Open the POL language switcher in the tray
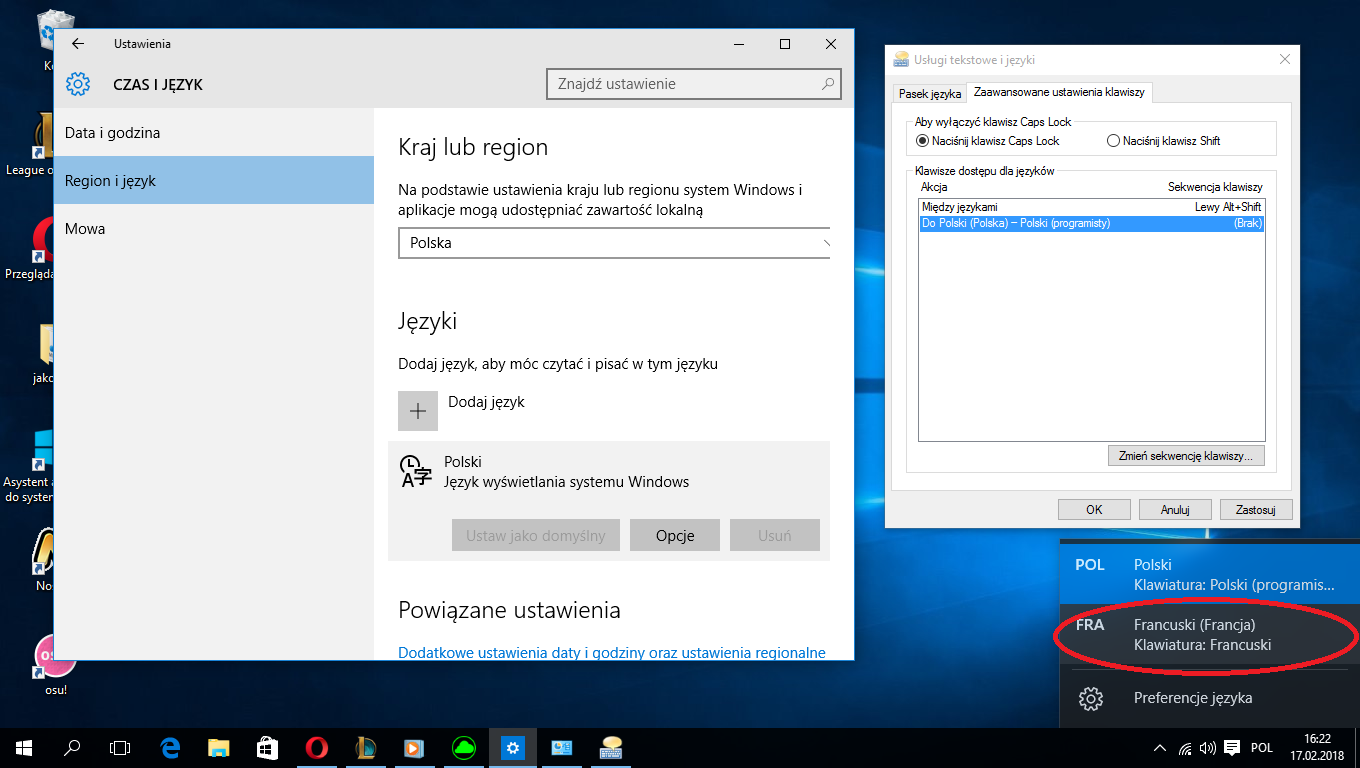Viewport: 1360px width, 768px height. coord(1262,748)
